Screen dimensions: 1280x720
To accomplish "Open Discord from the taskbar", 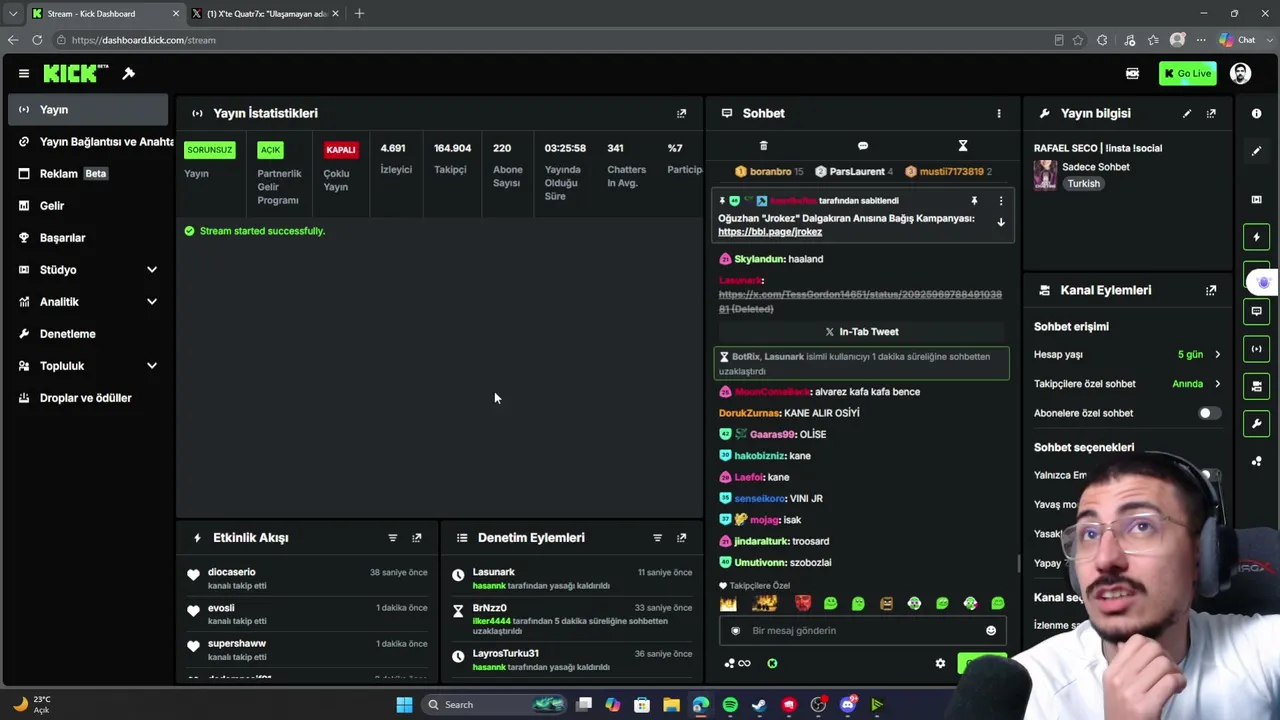I will click(x=848, y=705).
